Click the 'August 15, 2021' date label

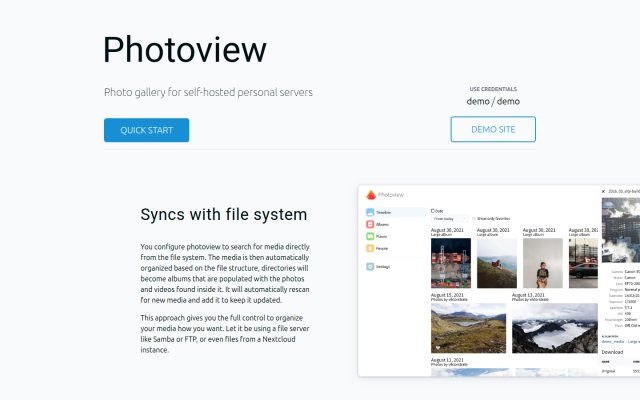point(447,295)
